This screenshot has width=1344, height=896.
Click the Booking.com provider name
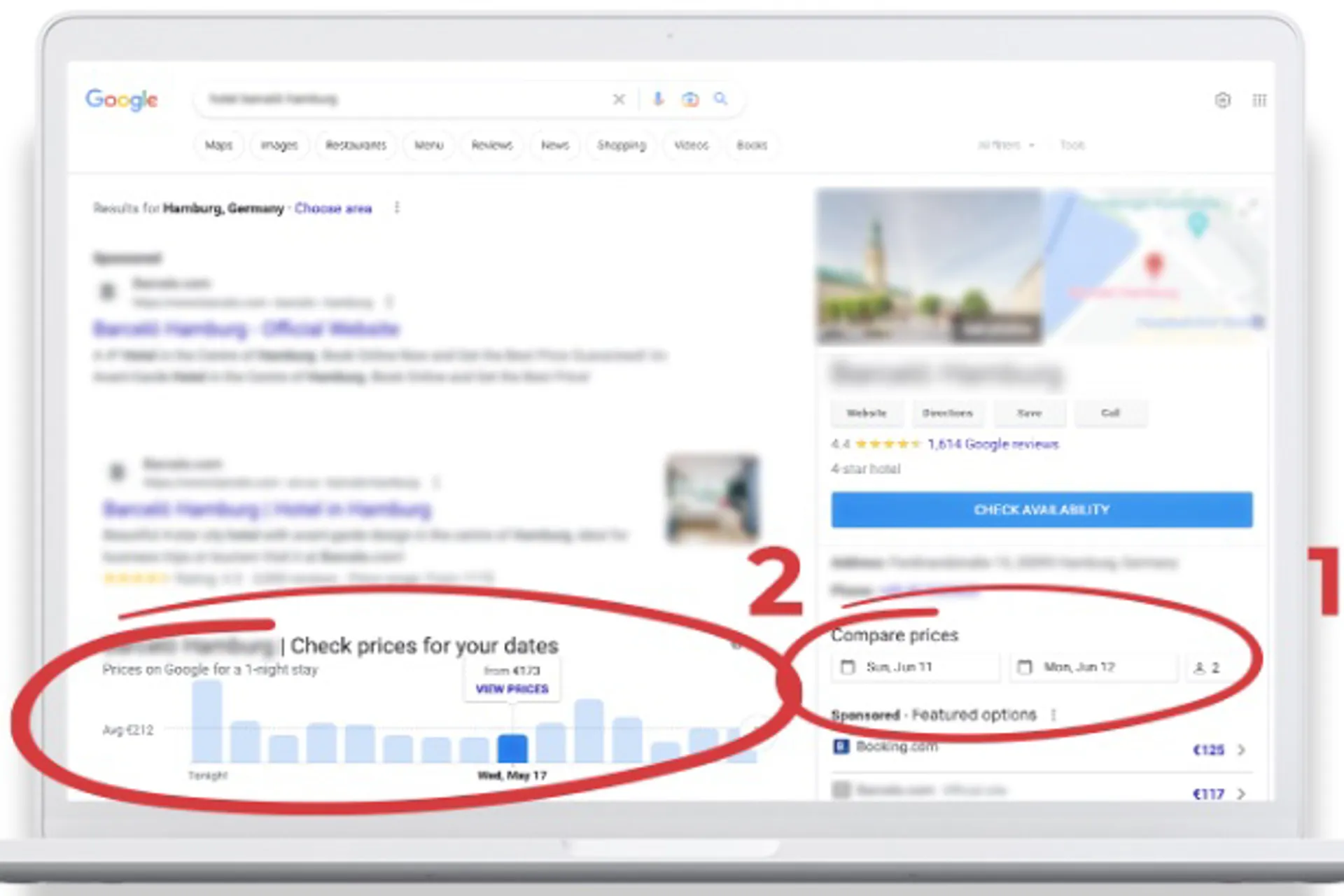pos(897,746)
